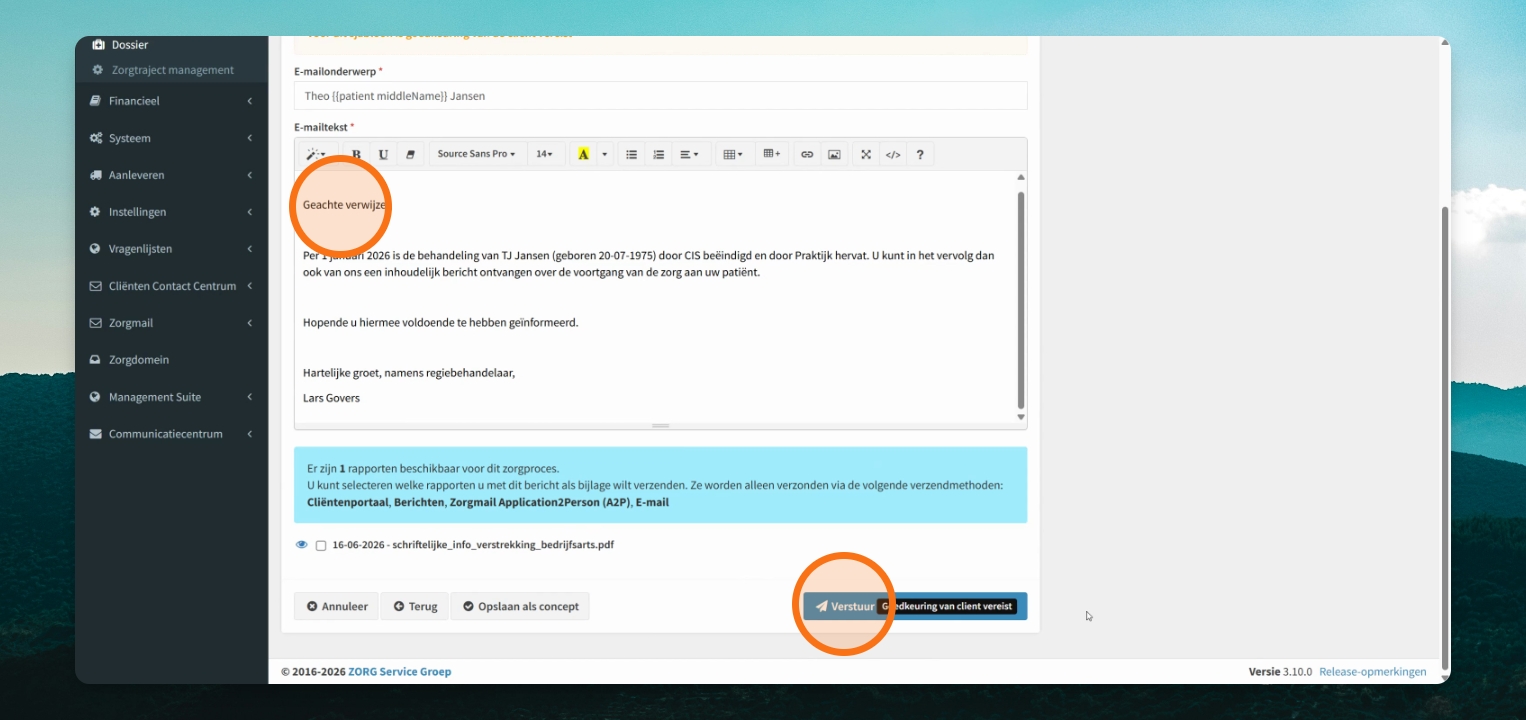This screenshot has height=720, width=1526.
Task: Open the Vragenlijsten menu item
Action: pyautogui.click(x=171, y=249)
